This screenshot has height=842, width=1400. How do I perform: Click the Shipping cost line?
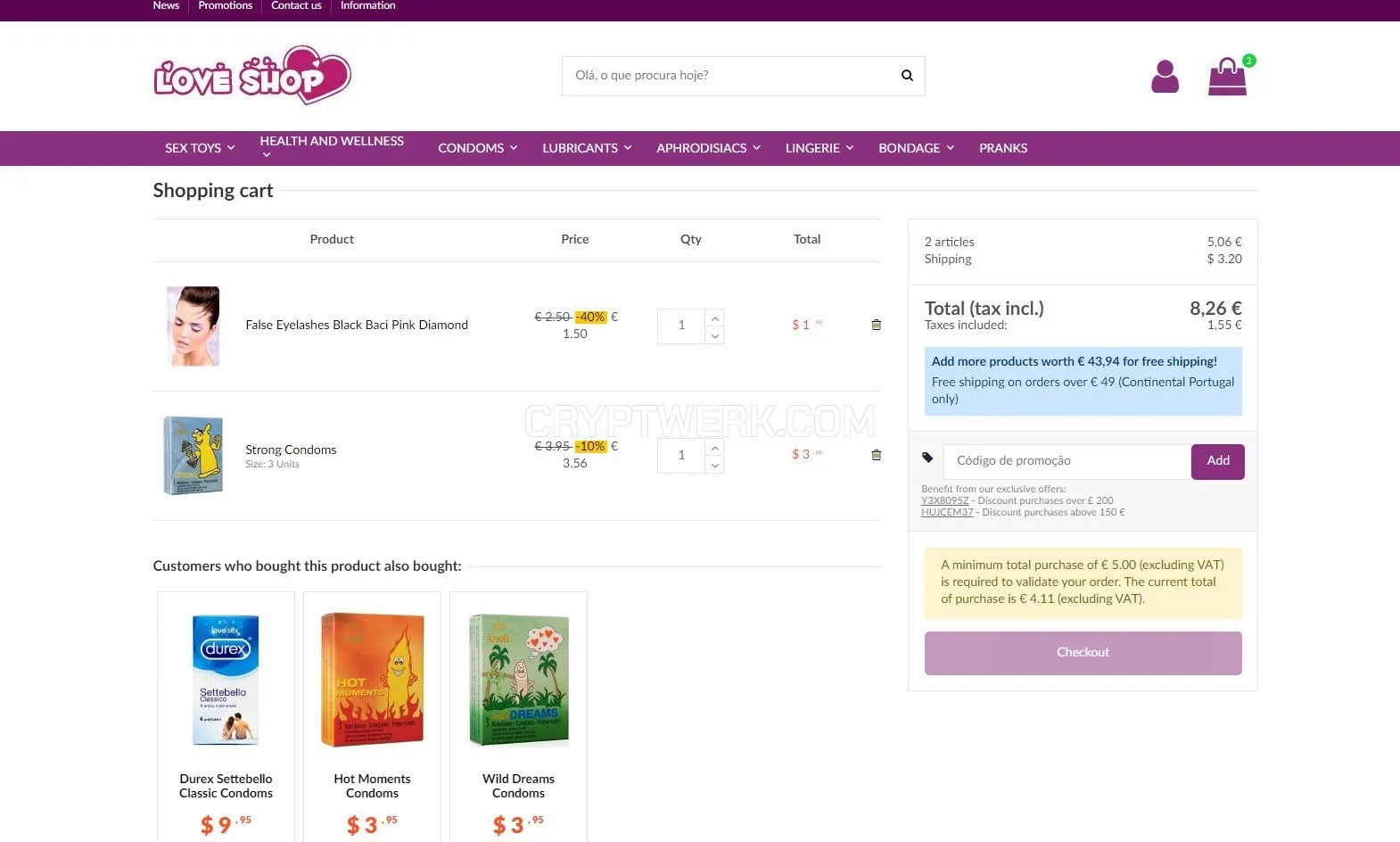(1083, 259)
